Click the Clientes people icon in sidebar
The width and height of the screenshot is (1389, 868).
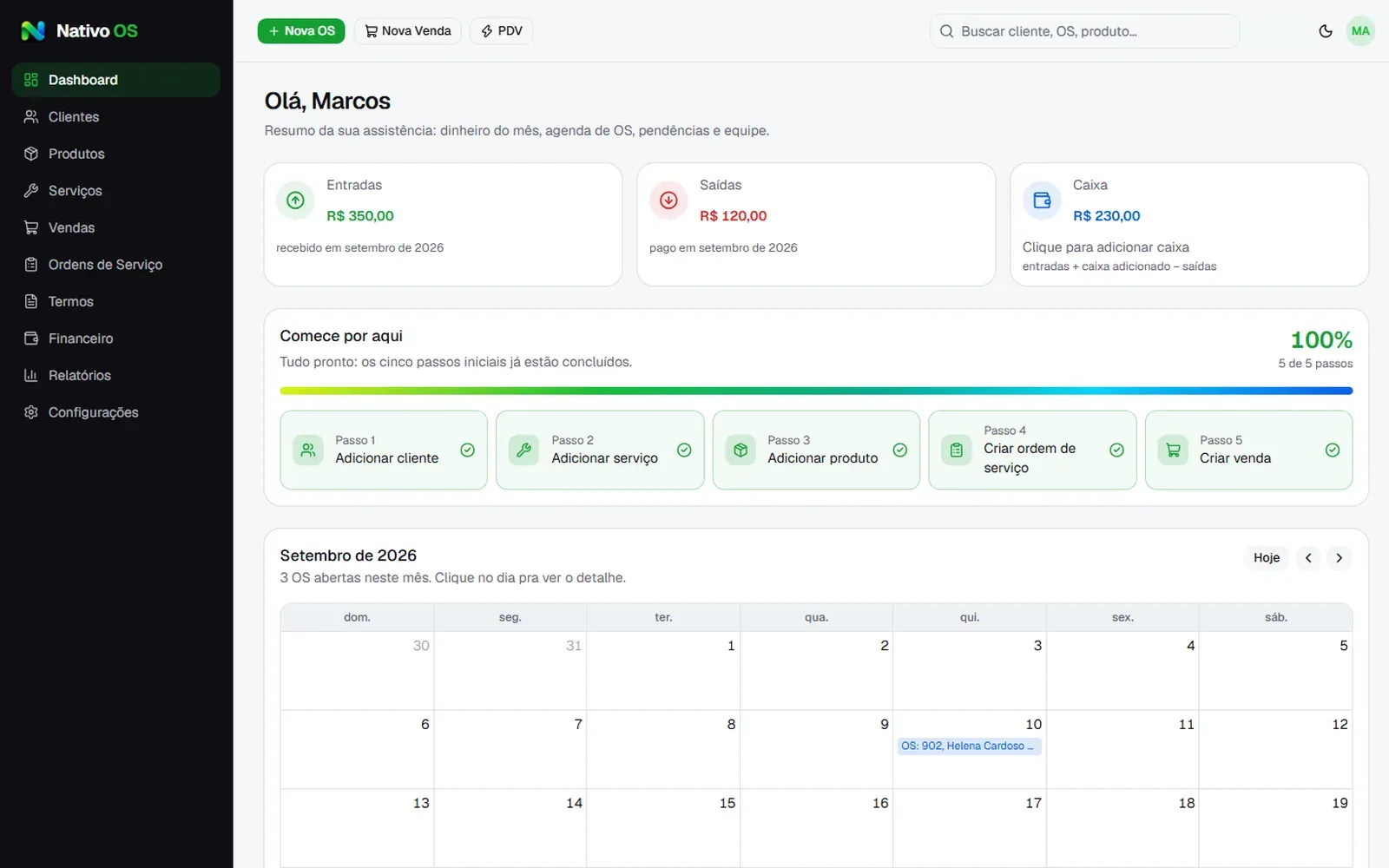tap(31, 116)
